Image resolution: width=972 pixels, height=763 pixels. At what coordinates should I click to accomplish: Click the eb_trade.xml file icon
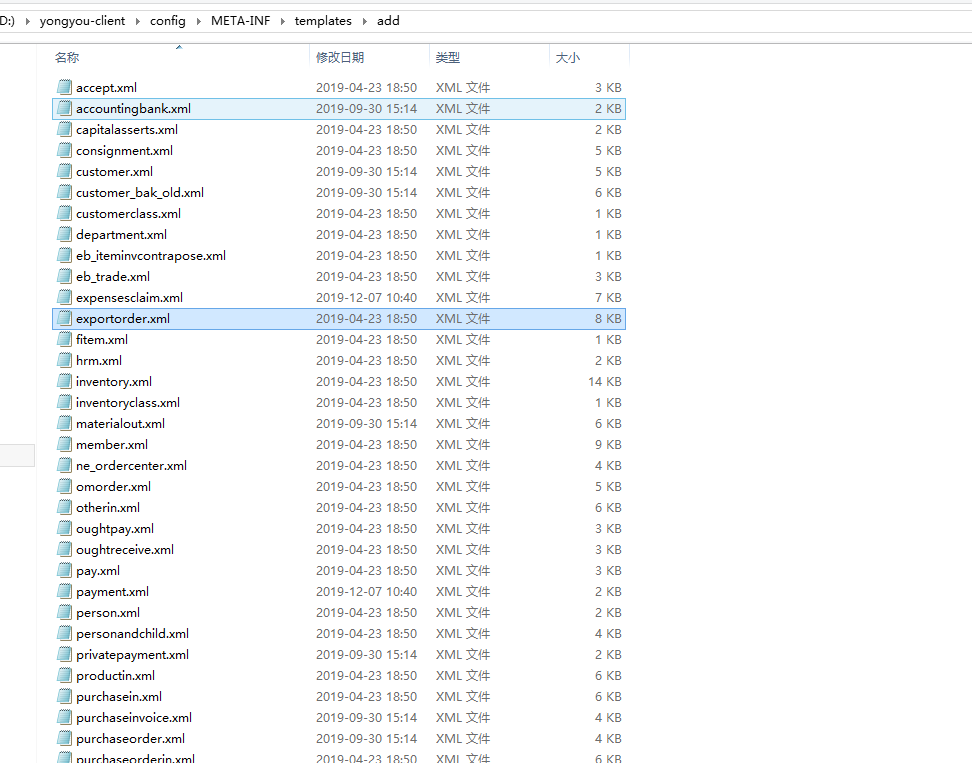coord(64,276)
